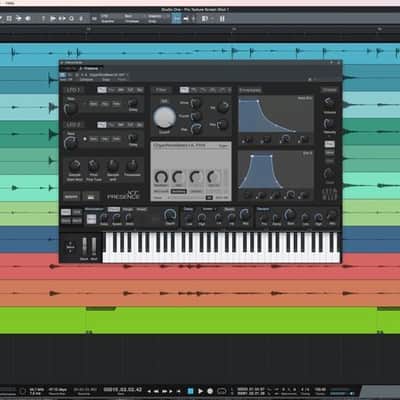Screen dimensions: 400x400
Task: Click the Transpose knob in Presence
Action: coord(132,166)
